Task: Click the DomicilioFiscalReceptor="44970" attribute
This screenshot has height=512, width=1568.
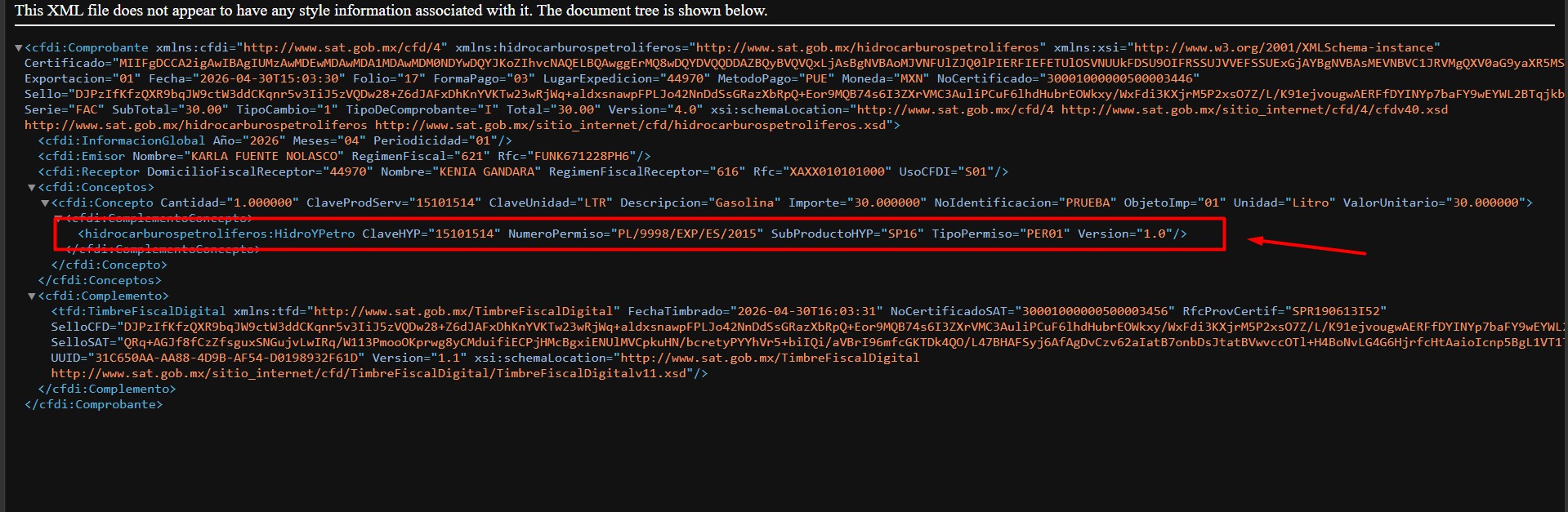Action: point(260,171)
